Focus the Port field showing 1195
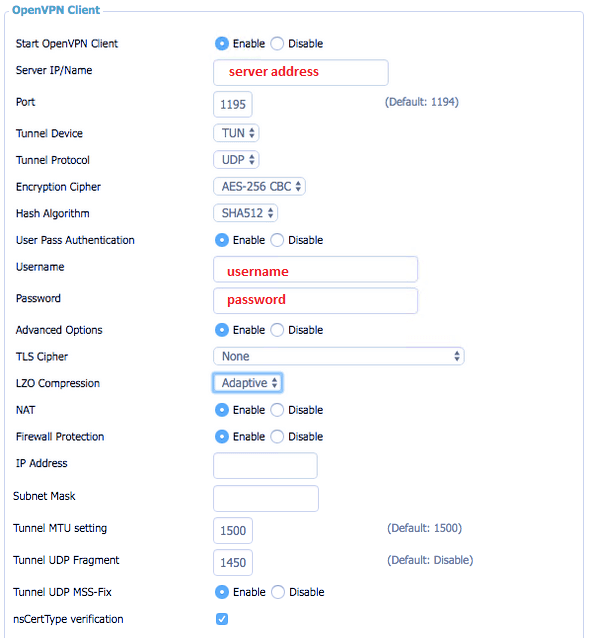Viewport: 589px width, 638px height. [233, 105]
